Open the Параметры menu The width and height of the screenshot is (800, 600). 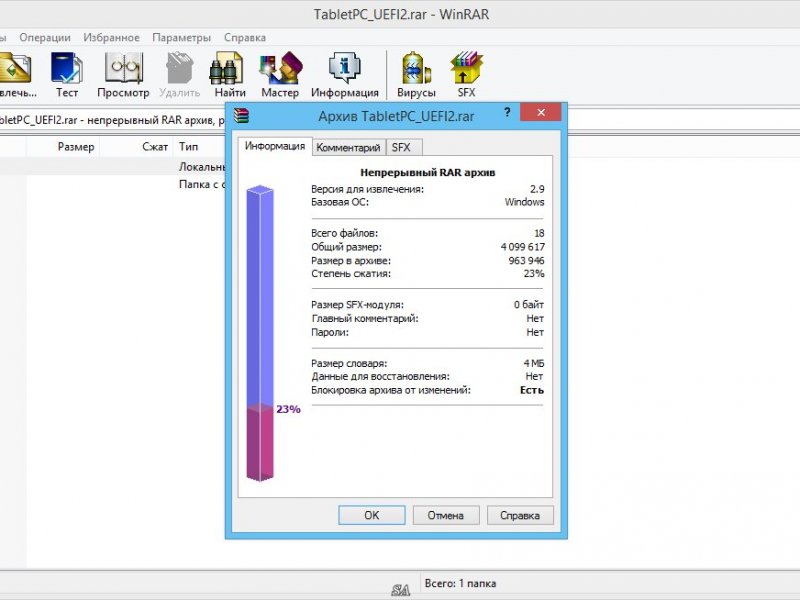point(182,38)
